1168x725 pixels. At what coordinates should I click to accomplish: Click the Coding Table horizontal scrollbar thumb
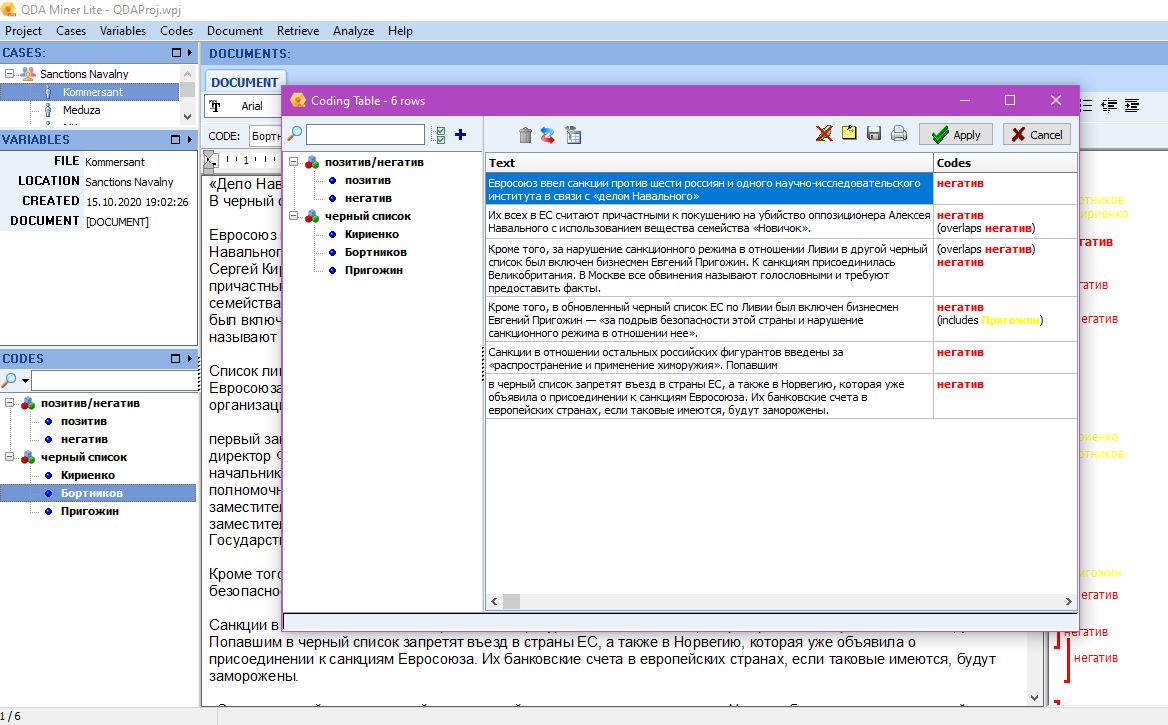coord(511,601)
